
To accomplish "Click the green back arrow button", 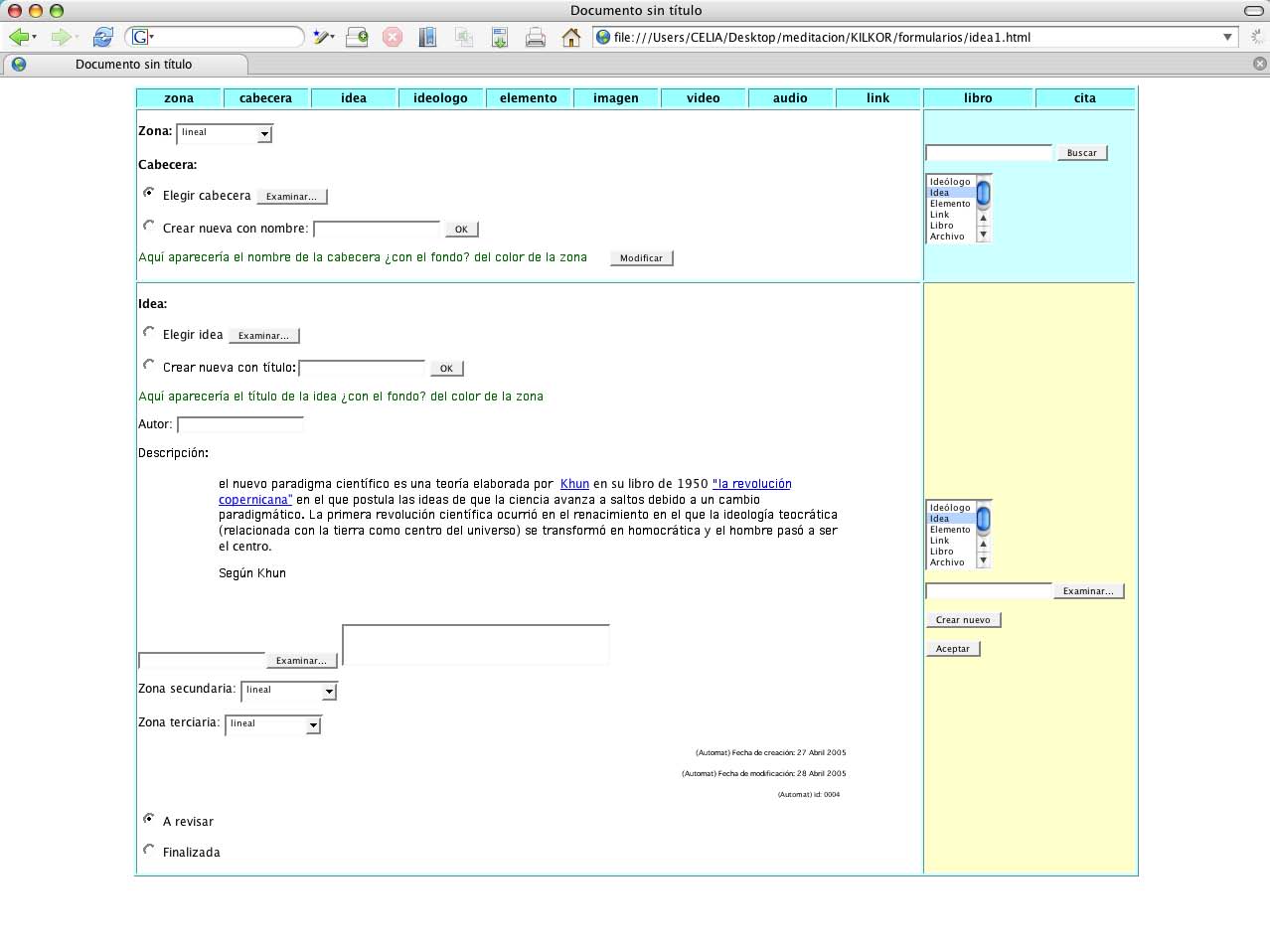I will (x=18, y=37).
